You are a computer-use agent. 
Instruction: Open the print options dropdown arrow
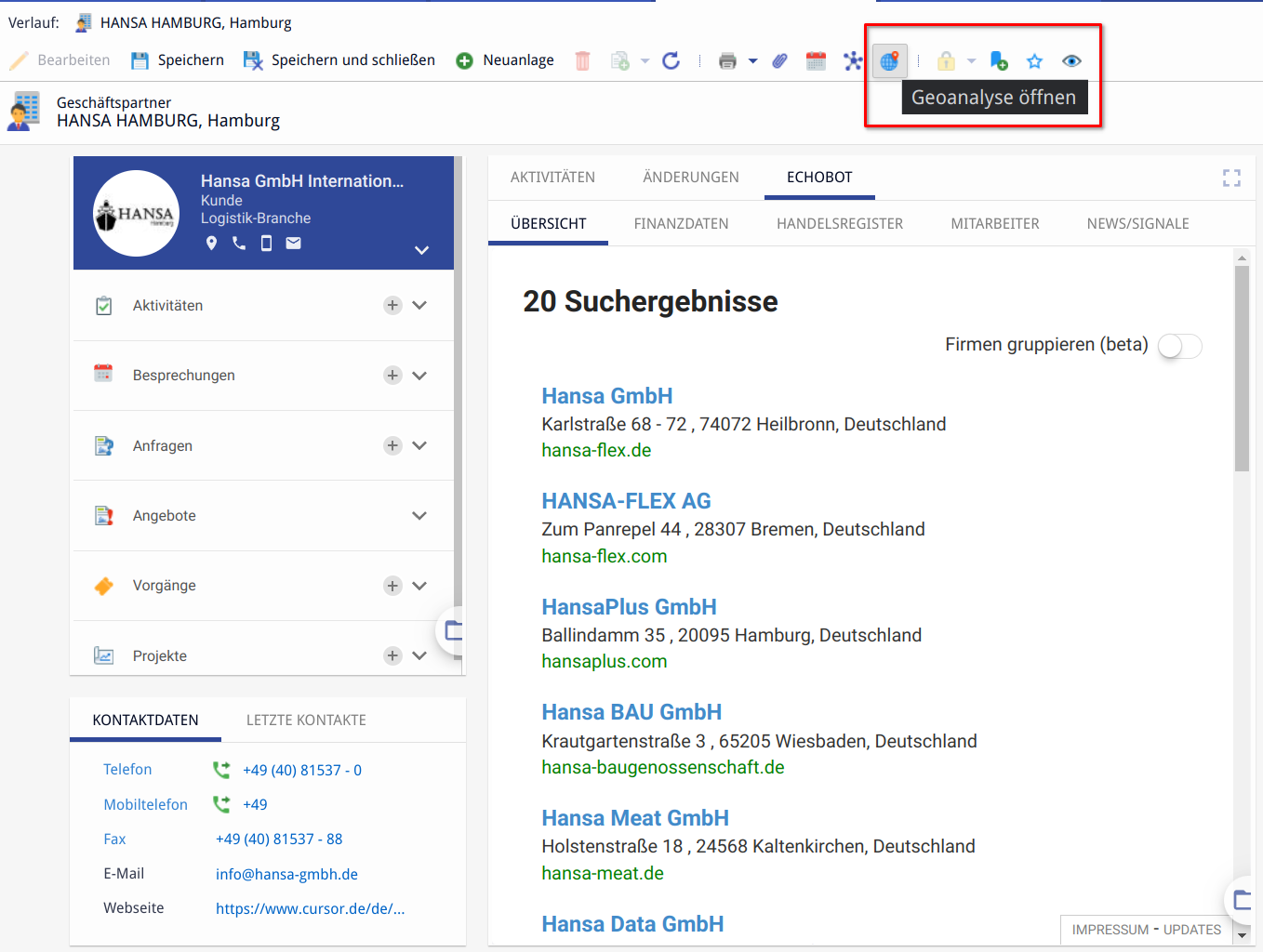pos(752,61)
